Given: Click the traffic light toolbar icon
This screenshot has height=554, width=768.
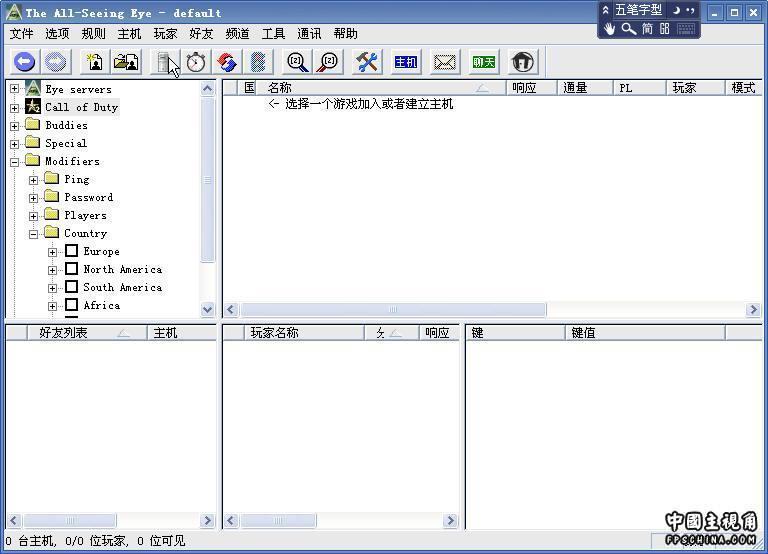Looking at the screenshot, I should pyautogui.click(x=258, y=62).
